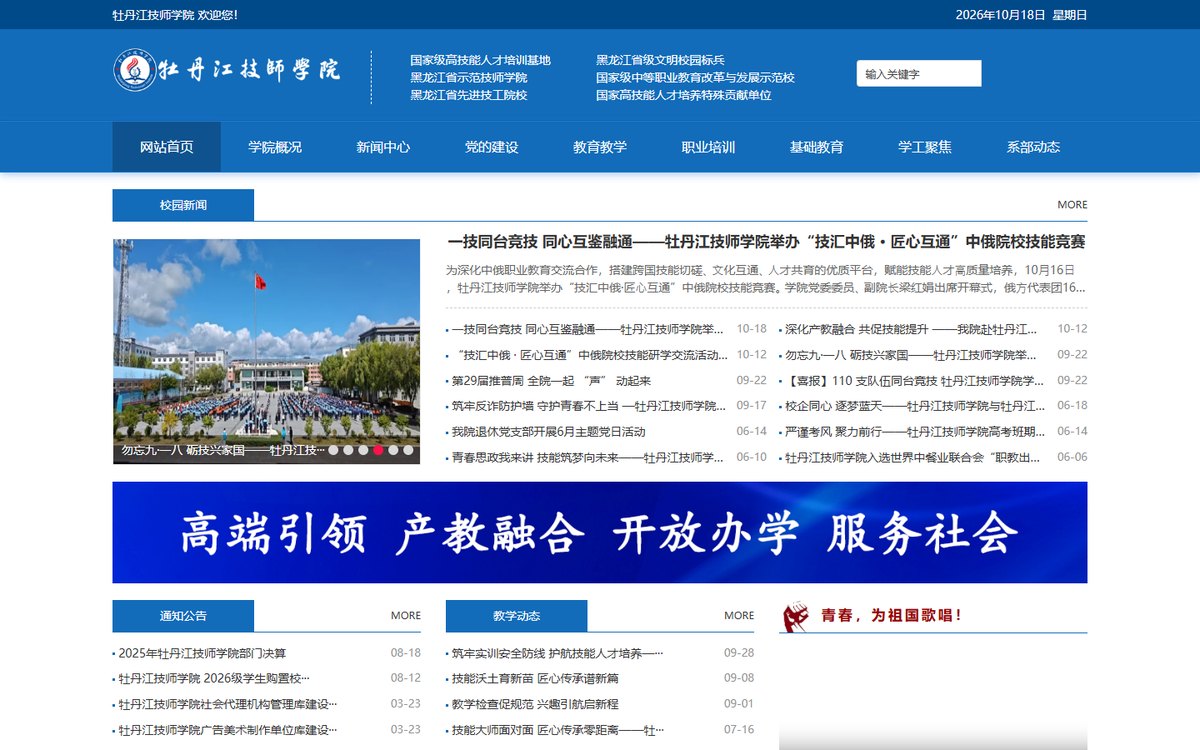Image resolution: width=1200 pixels, height=750 pixels.
Task: Go to 新闻中心 in the navigation bar
Action: coord(383,147)
